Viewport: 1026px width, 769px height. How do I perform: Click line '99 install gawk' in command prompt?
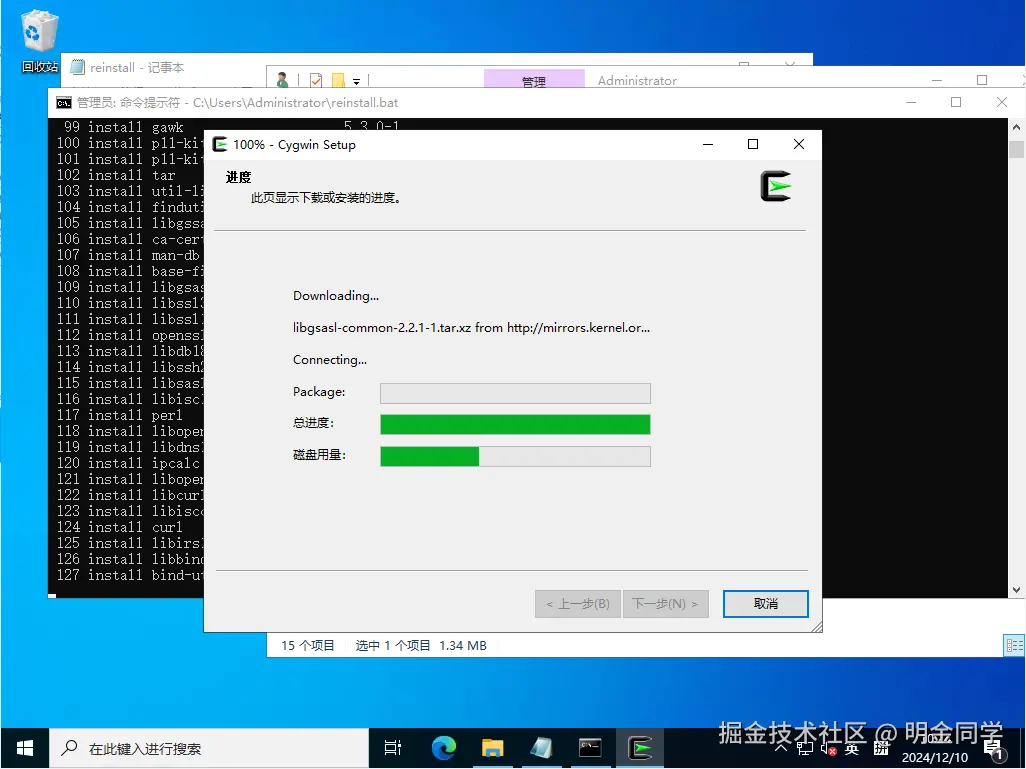click(124, 127)
